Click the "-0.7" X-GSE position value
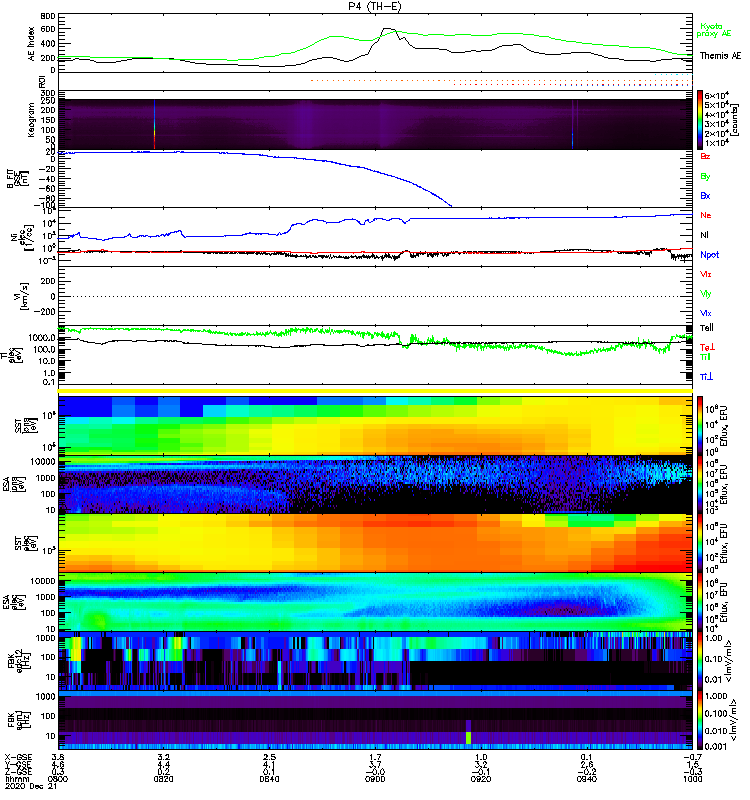The height and width of the screenshot is (800, 750). click(692, 757)
